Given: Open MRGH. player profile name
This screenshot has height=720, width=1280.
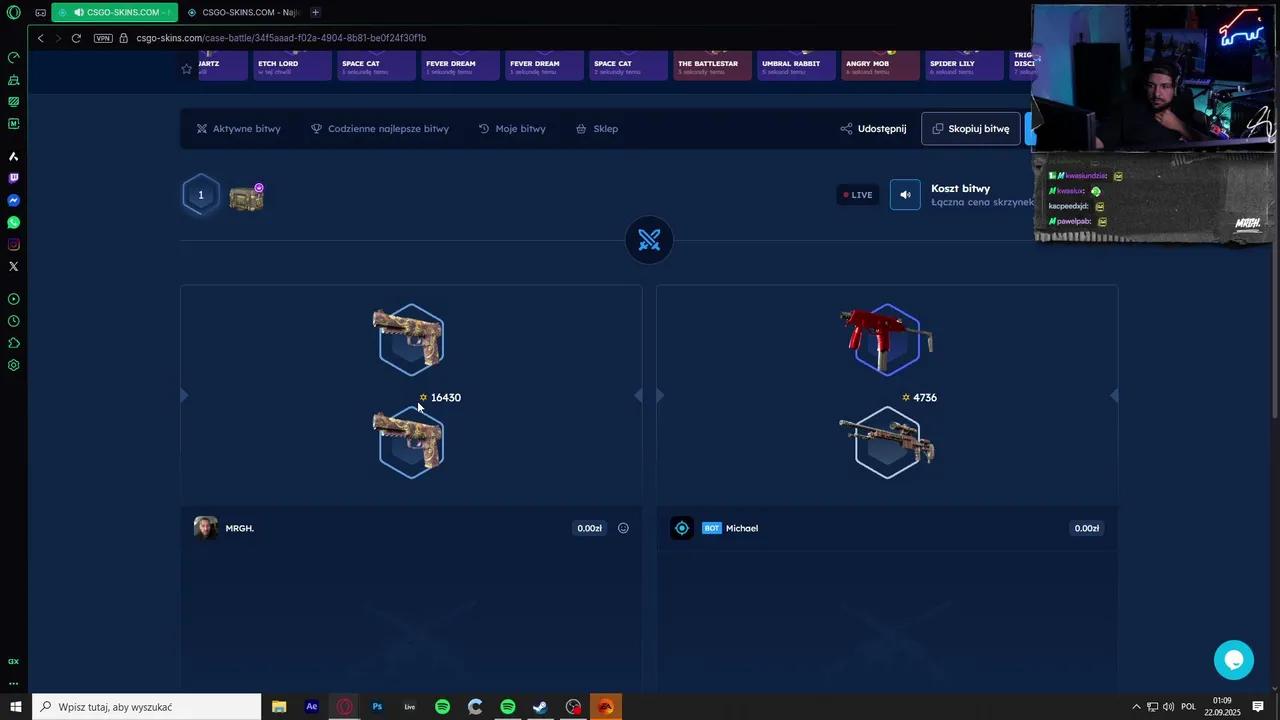Looking at the screenshot, I should (x=240, y=528).
